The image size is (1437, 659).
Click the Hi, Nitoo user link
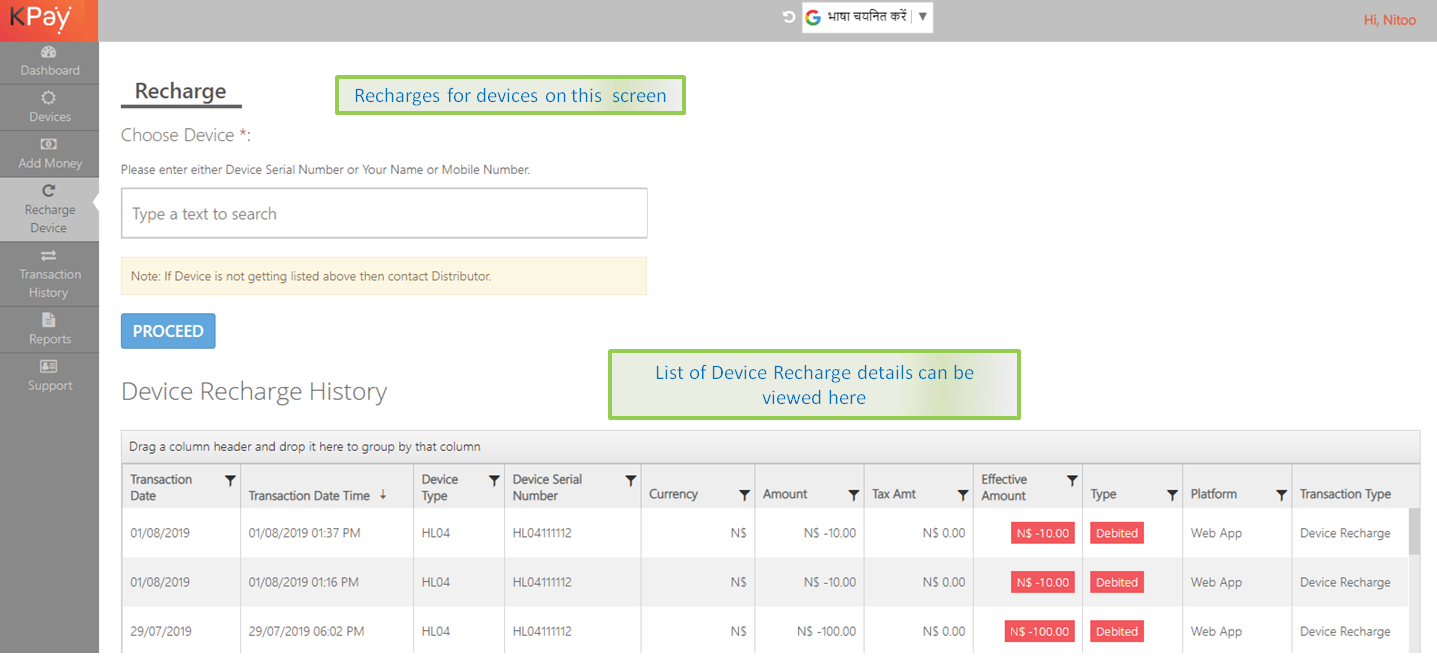(x=1389, y=20)
